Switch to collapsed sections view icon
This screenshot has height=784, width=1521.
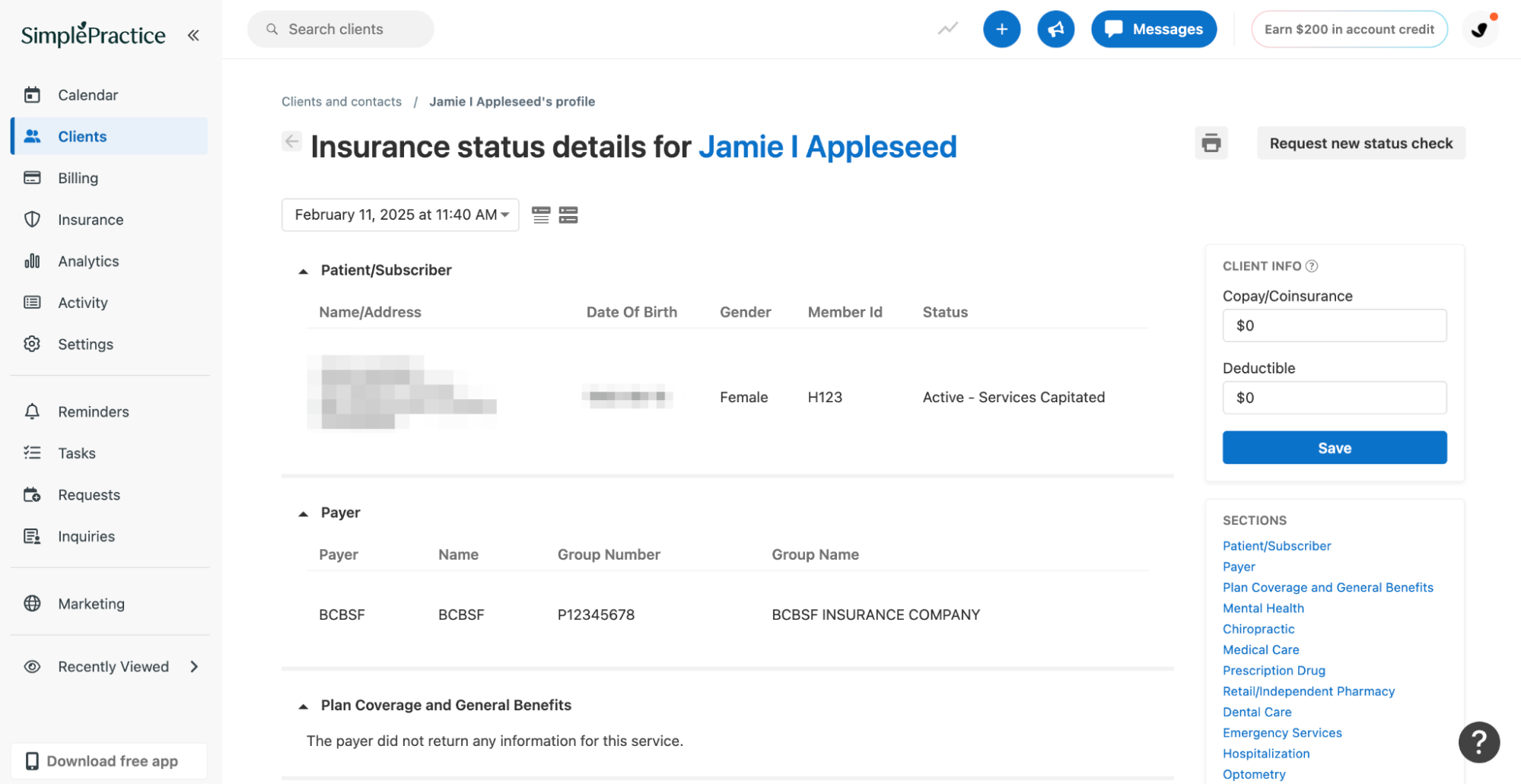pyautogui.click(x=541, y=215)
